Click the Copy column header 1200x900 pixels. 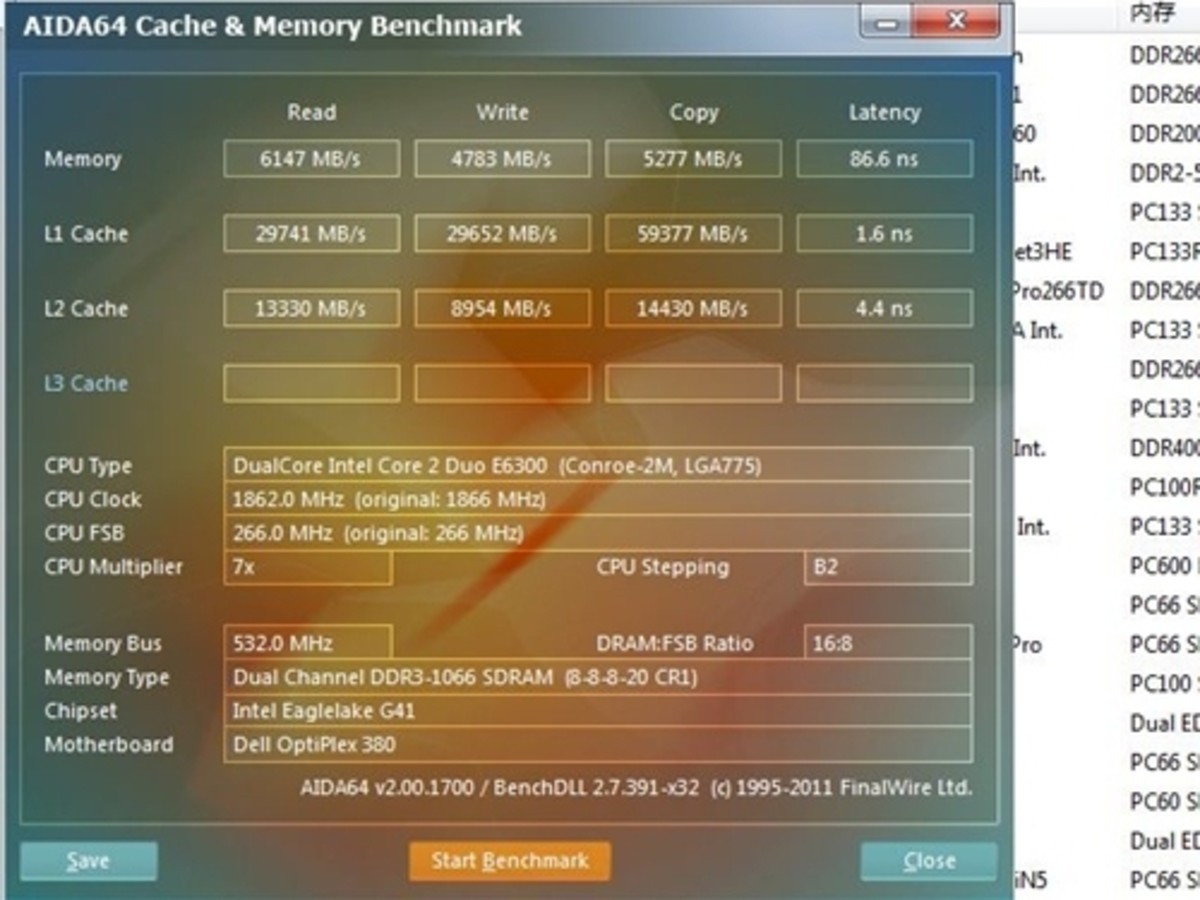(x=694, y=112)
